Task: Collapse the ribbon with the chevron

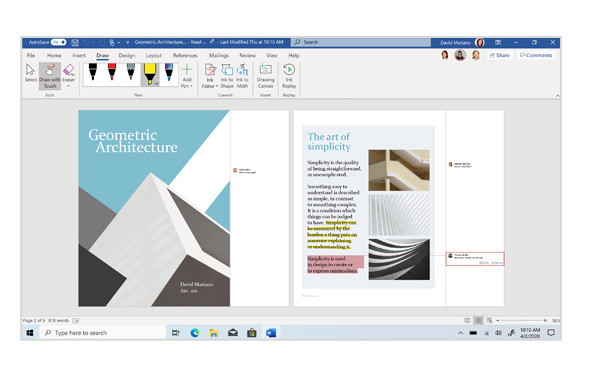Action: click(x=557, y=96)
